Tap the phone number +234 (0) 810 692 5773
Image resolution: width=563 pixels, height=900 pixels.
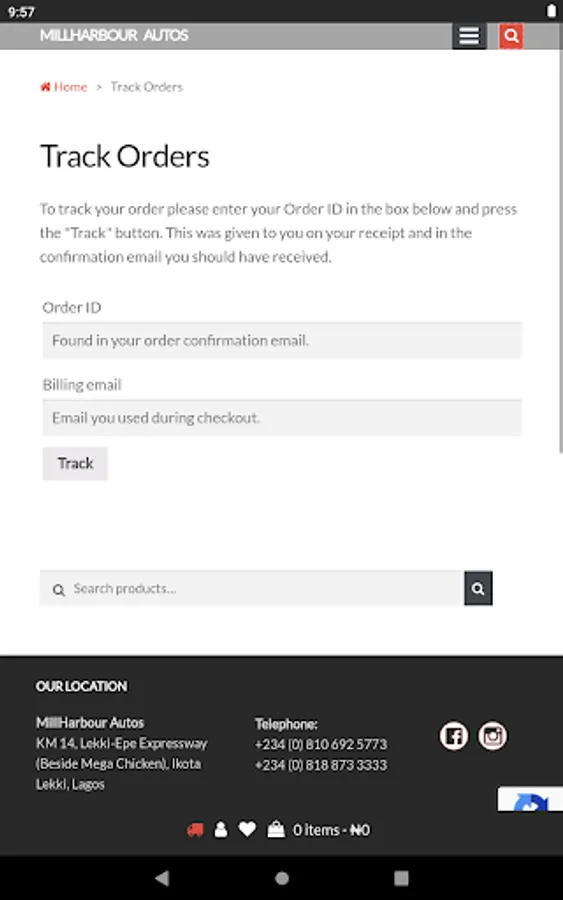[321, 744]
